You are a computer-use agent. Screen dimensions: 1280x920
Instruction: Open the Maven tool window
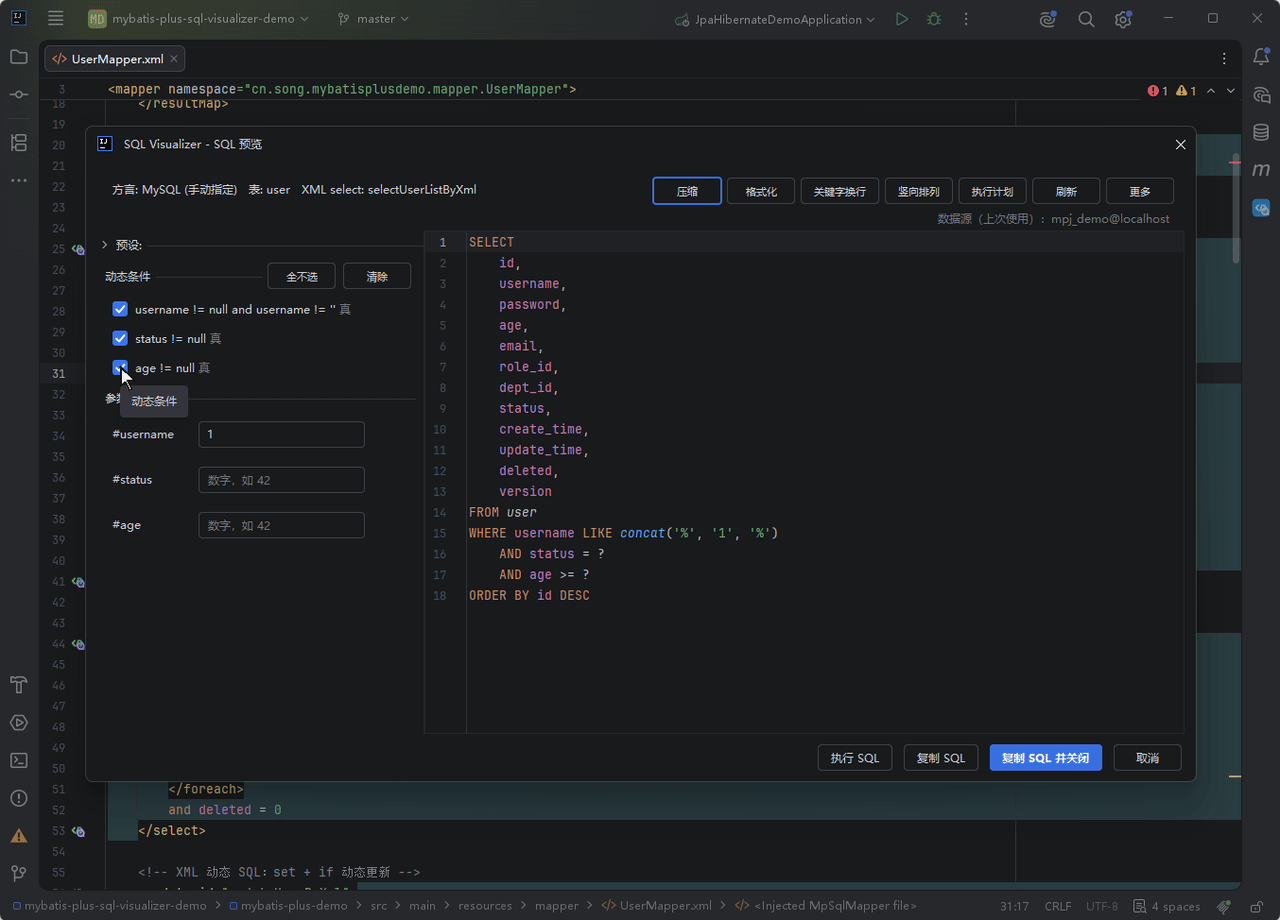[x=1261, y=170]
